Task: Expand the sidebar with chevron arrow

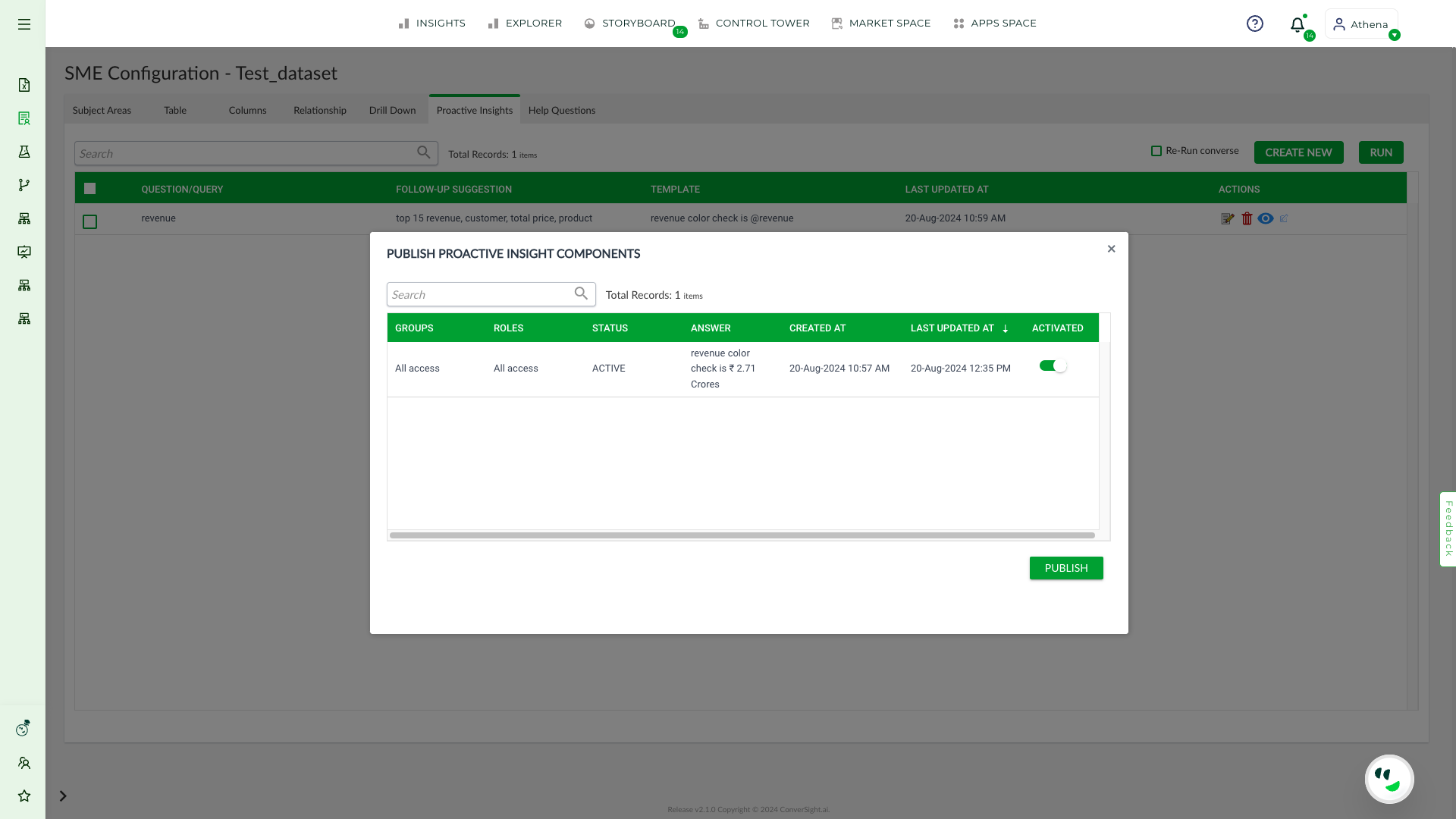Action: [x=63, y=796]
